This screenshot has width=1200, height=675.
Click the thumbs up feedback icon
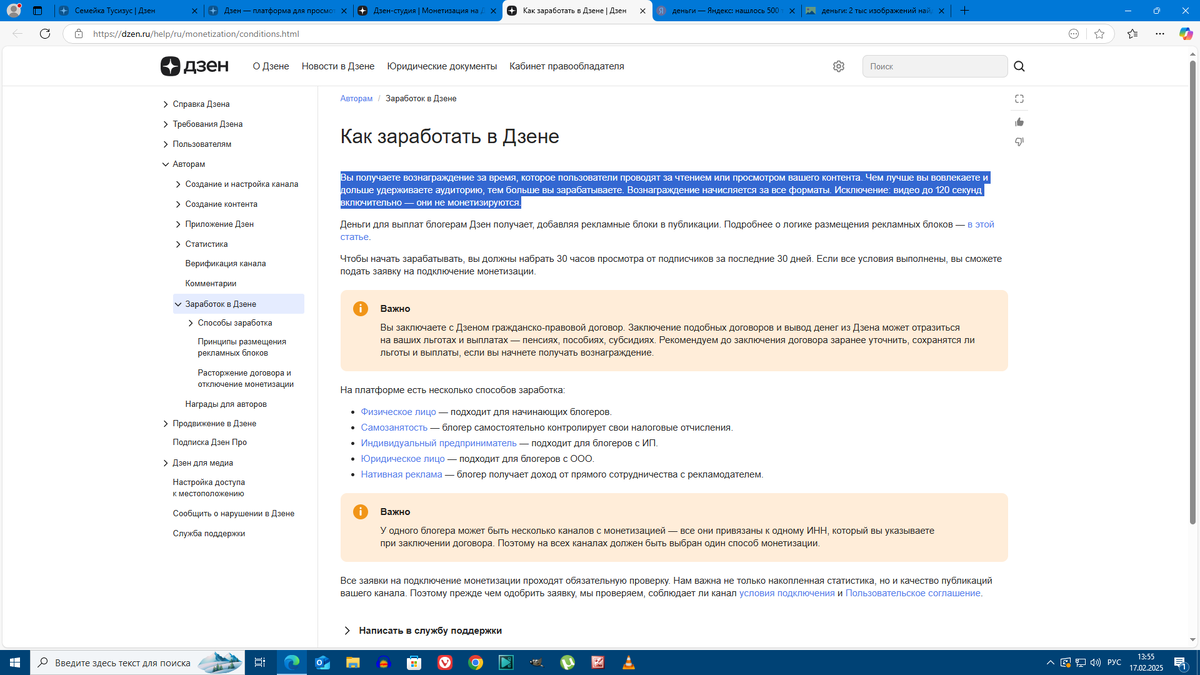1019,122
